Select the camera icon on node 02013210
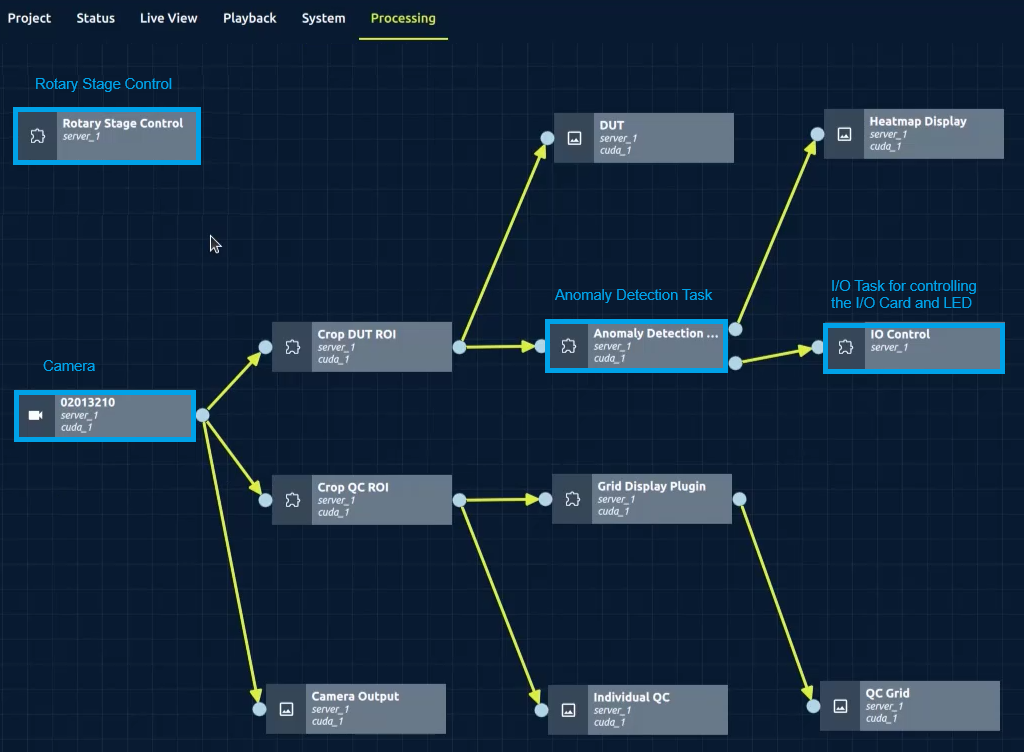 pyautogui.click(x=35, y=415)
